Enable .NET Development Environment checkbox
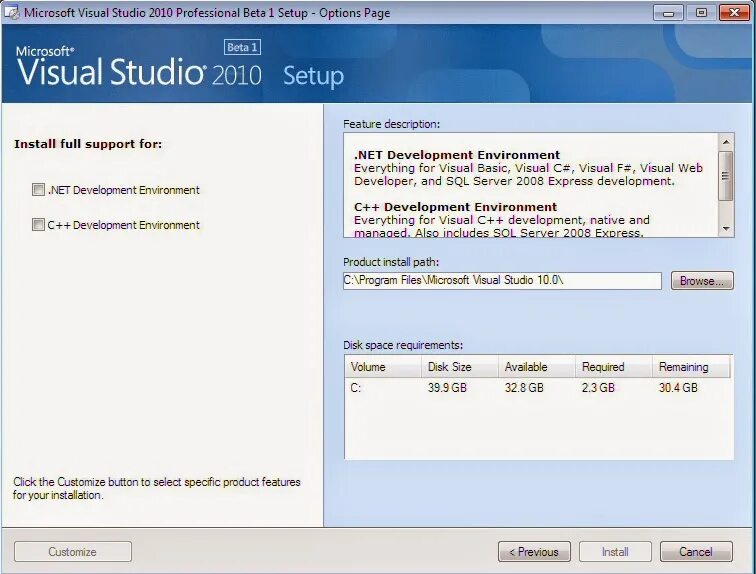Screen dimensions: 756x574 pos(38,189)
